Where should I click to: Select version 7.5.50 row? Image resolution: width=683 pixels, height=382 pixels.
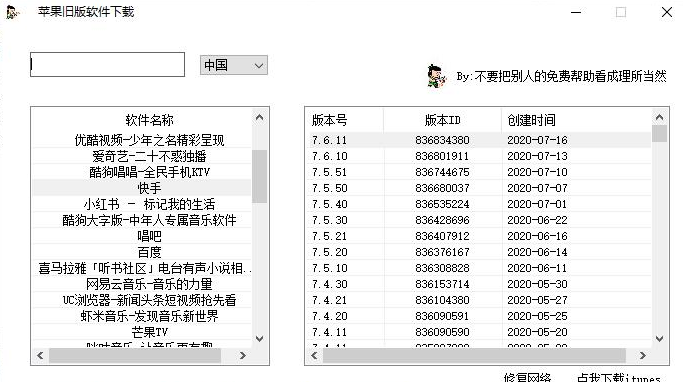pyautogui.click(x=479, y=188)
